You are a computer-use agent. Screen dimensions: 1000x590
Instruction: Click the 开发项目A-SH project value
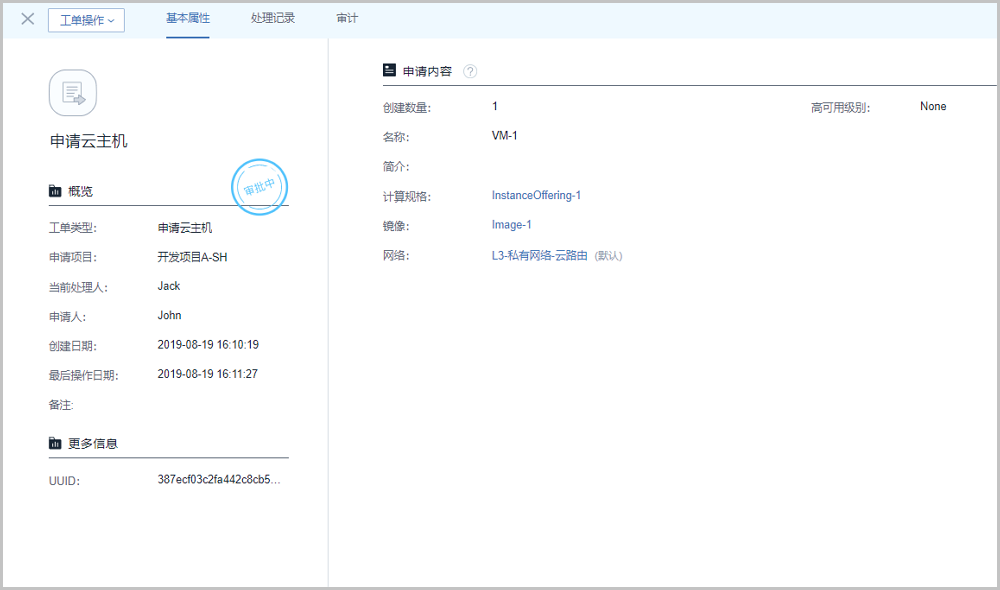coord(193,257)
